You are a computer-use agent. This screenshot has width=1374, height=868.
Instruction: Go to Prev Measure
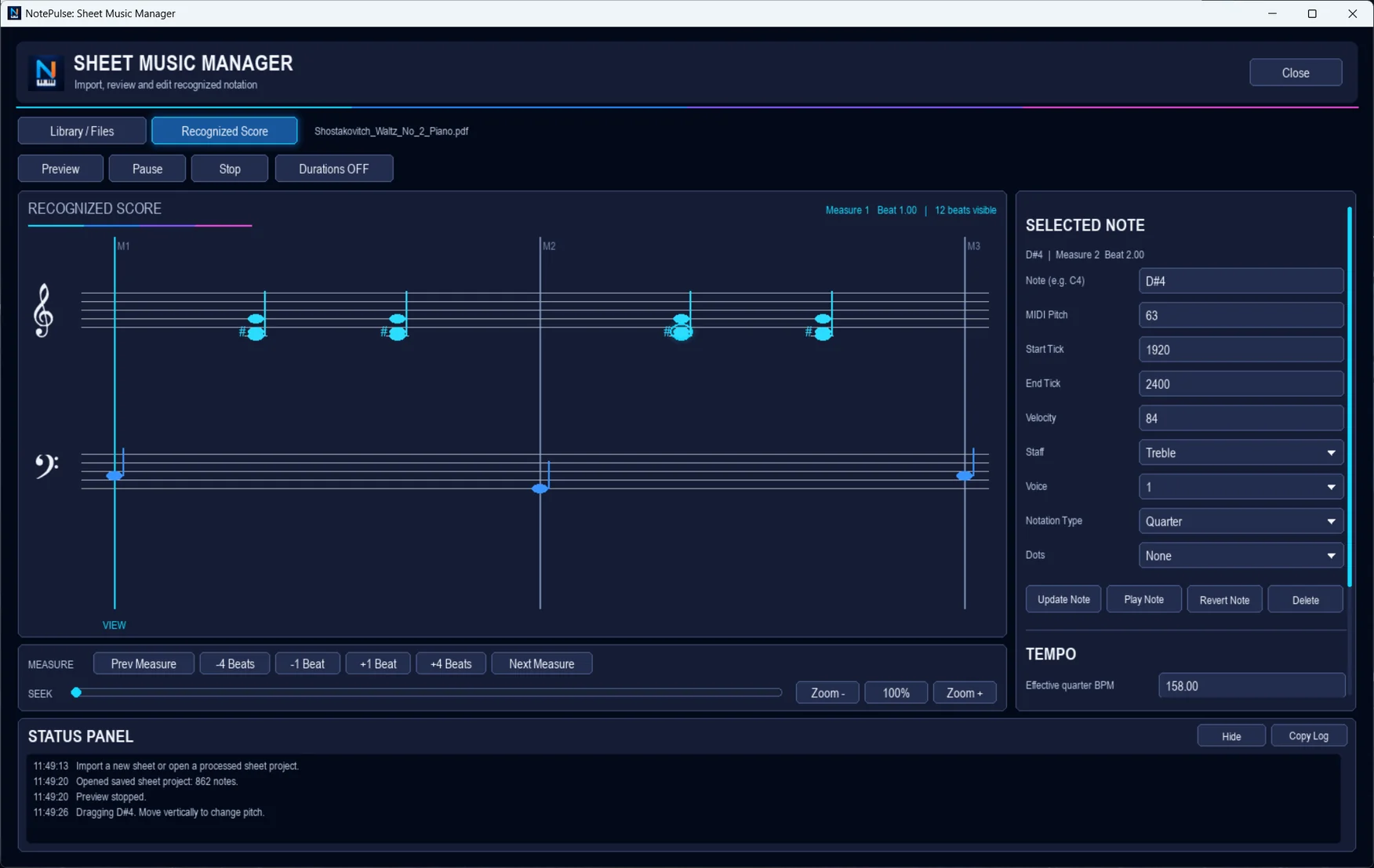coord(144,663)
